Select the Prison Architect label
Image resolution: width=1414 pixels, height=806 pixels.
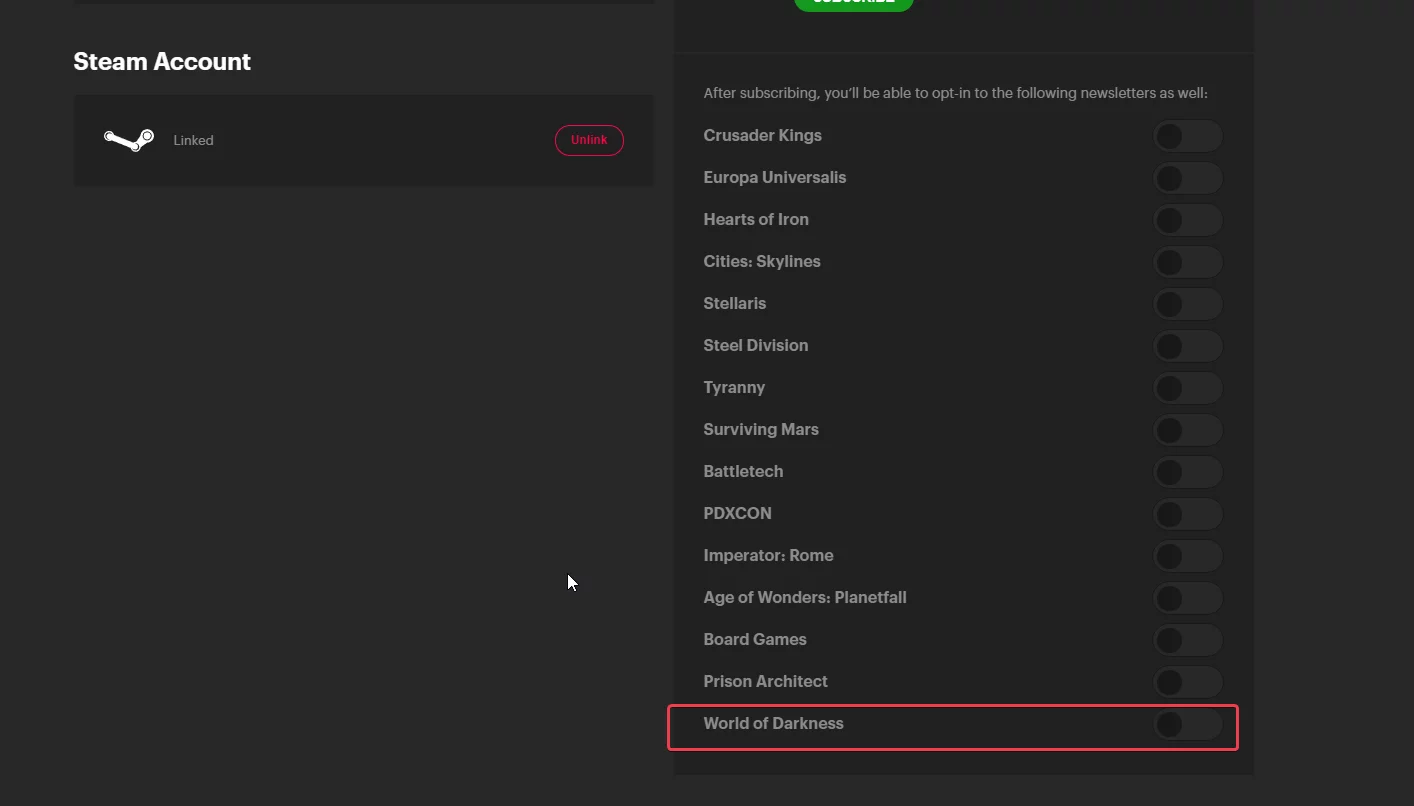(x=765, y=681)
